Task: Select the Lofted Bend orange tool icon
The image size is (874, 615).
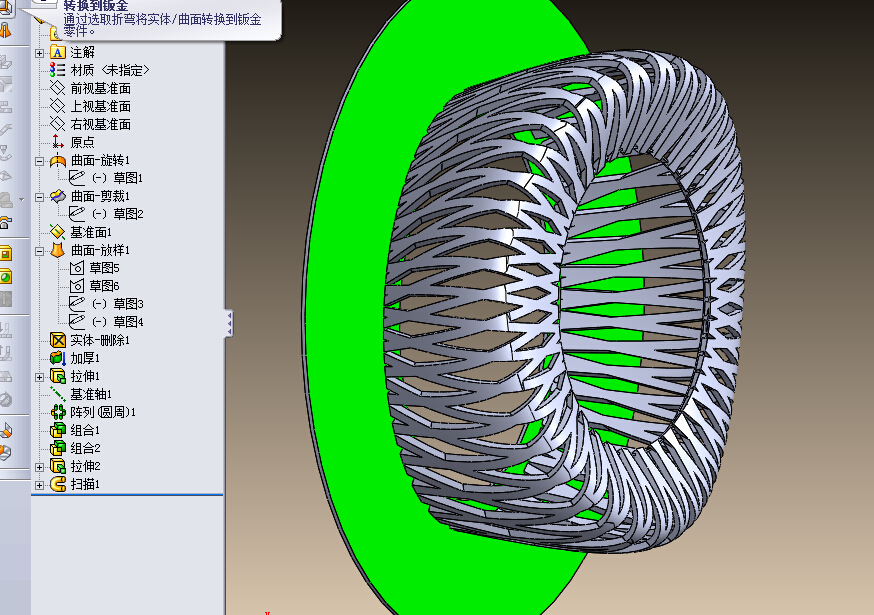Action: click(x=6, y=30)
